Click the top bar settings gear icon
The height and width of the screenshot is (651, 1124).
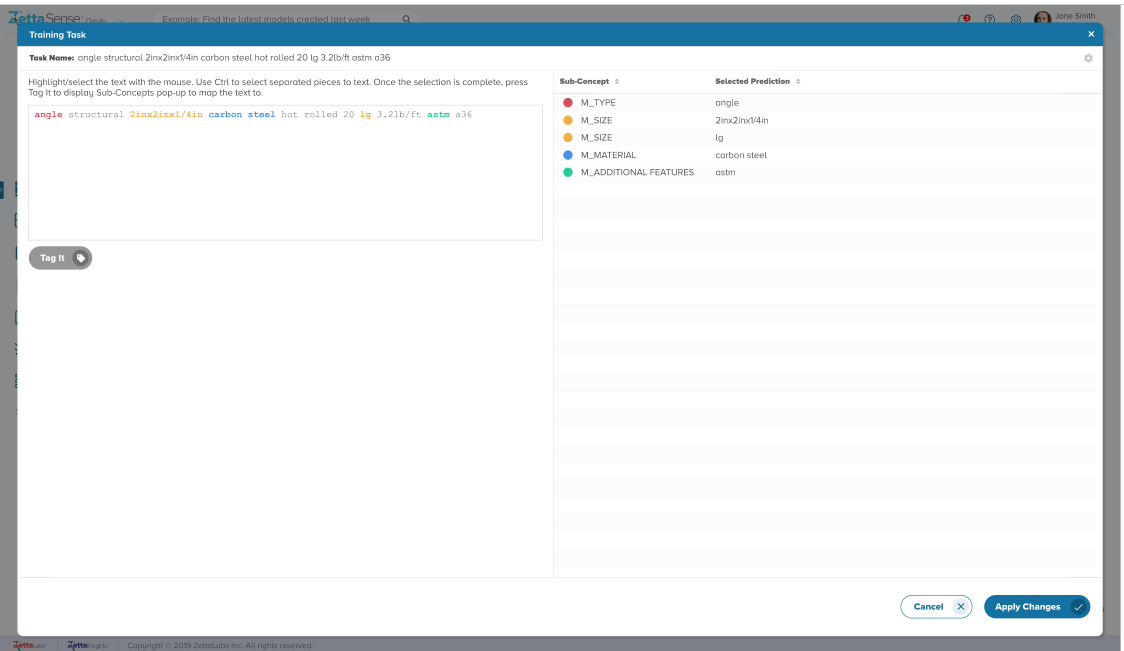tap(1016, 19)
